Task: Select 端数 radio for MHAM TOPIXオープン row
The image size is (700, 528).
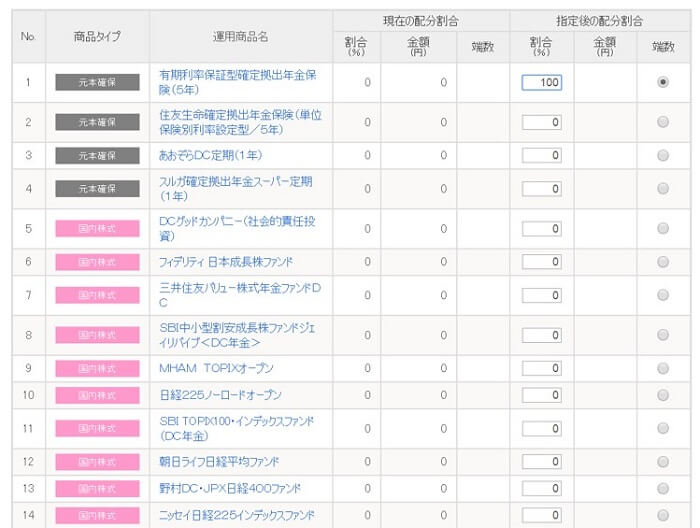Action: (663, 368)
